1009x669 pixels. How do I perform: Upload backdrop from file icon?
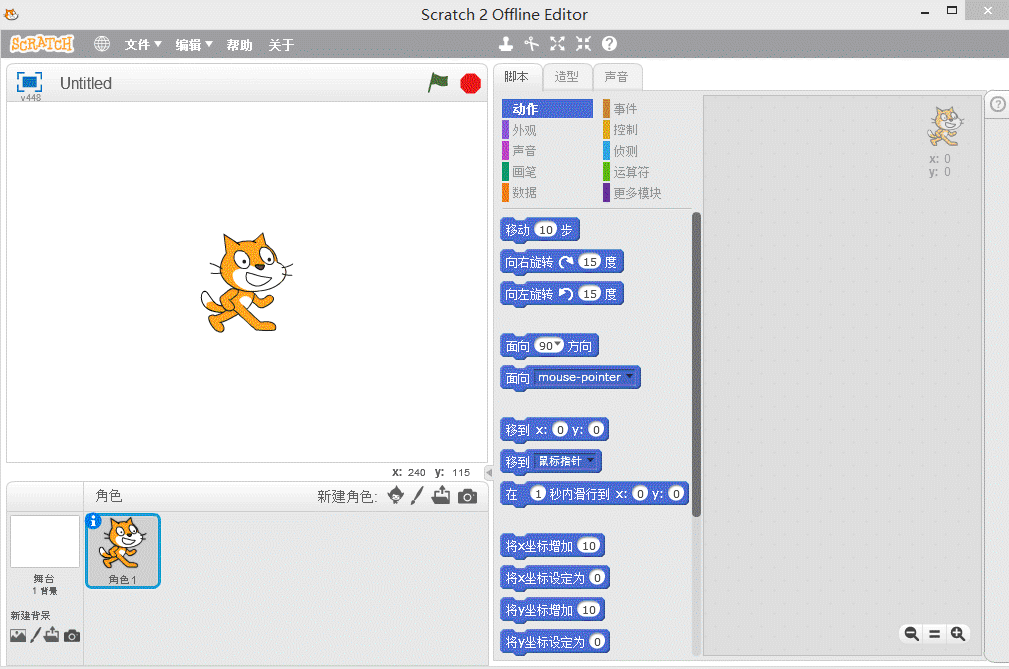(x=51, y=635)
